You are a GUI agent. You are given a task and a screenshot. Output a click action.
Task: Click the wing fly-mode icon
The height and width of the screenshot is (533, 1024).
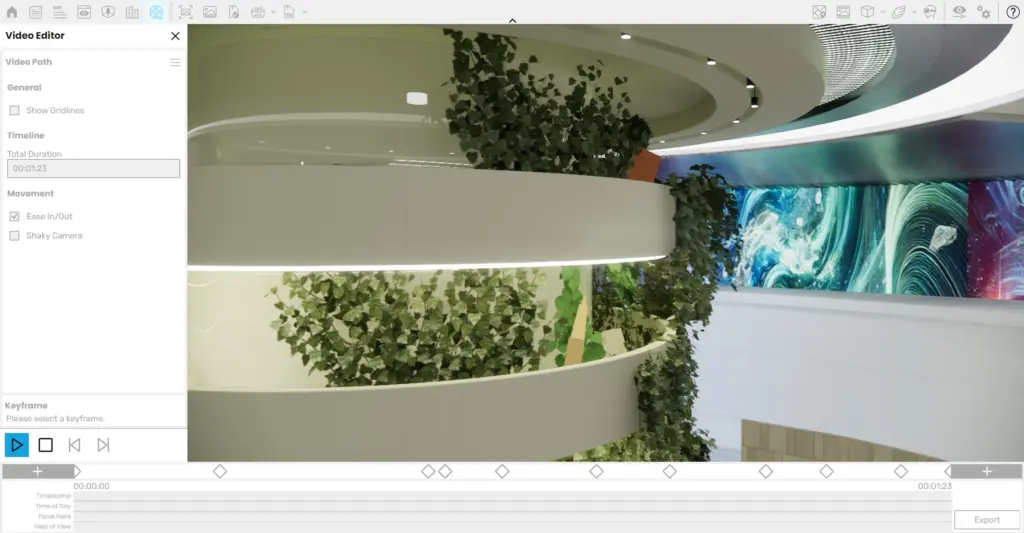coord(899,12)
